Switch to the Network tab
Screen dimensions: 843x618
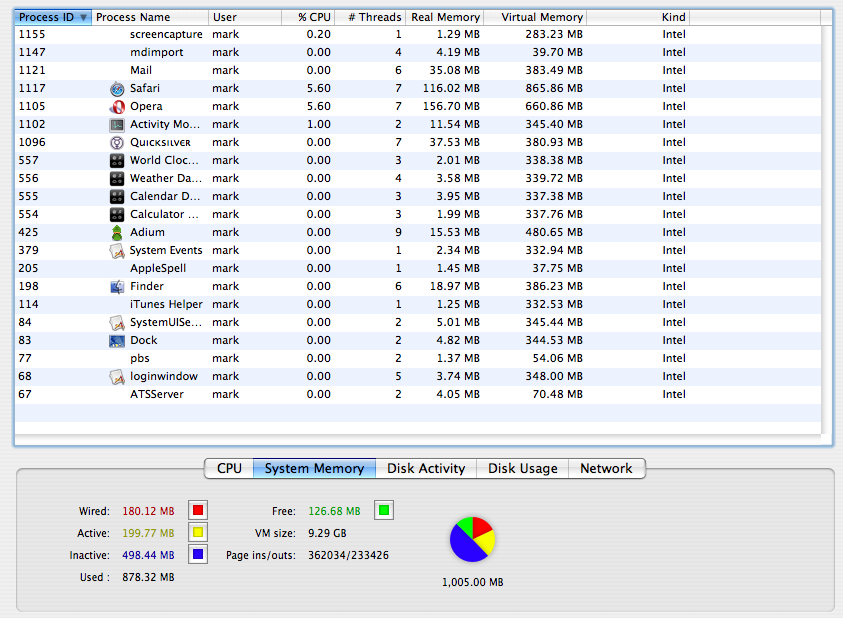(x=606, y=468)
